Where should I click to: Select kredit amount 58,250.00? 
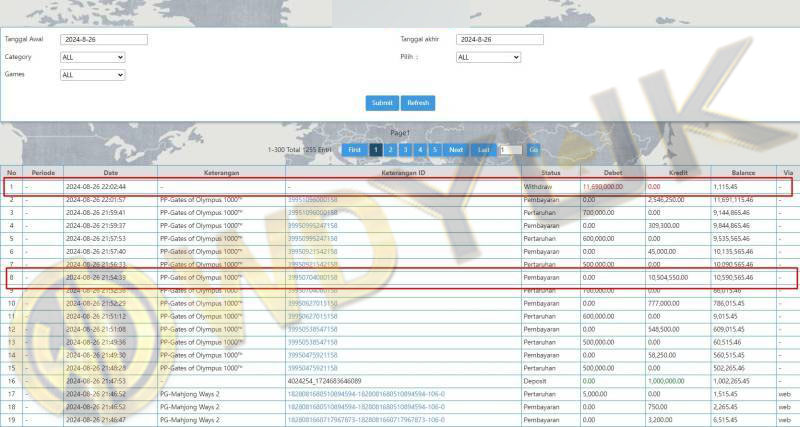pos(662,355)
